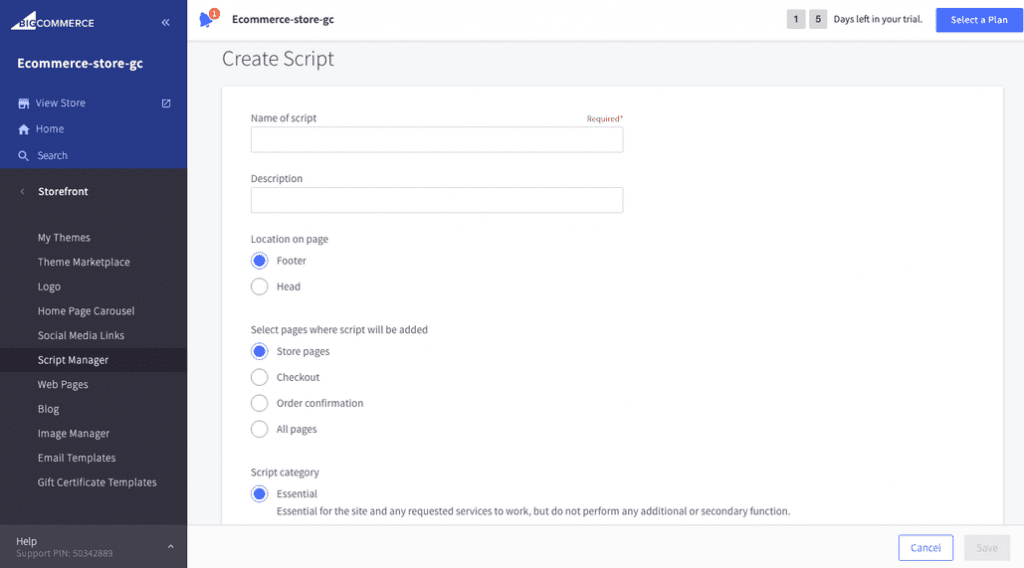
Task: Select the Head location radio button
Action: 259,287
